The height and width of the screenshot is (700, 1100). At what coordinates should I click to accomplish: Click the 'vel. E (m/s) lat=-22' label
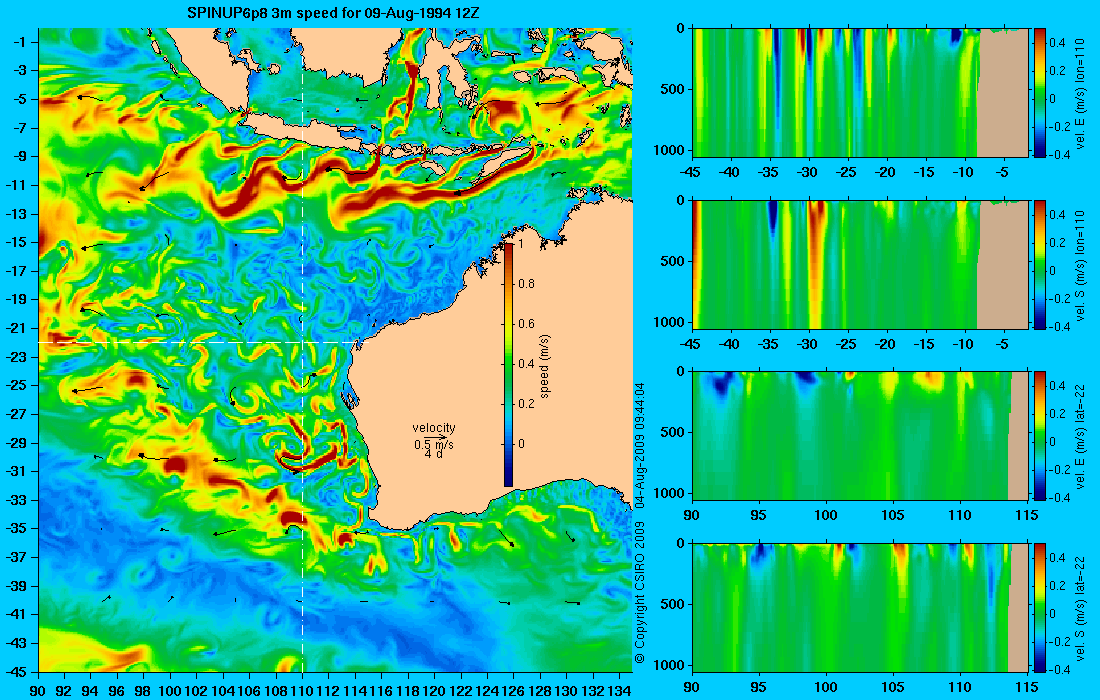click(x=1080, y=436)
